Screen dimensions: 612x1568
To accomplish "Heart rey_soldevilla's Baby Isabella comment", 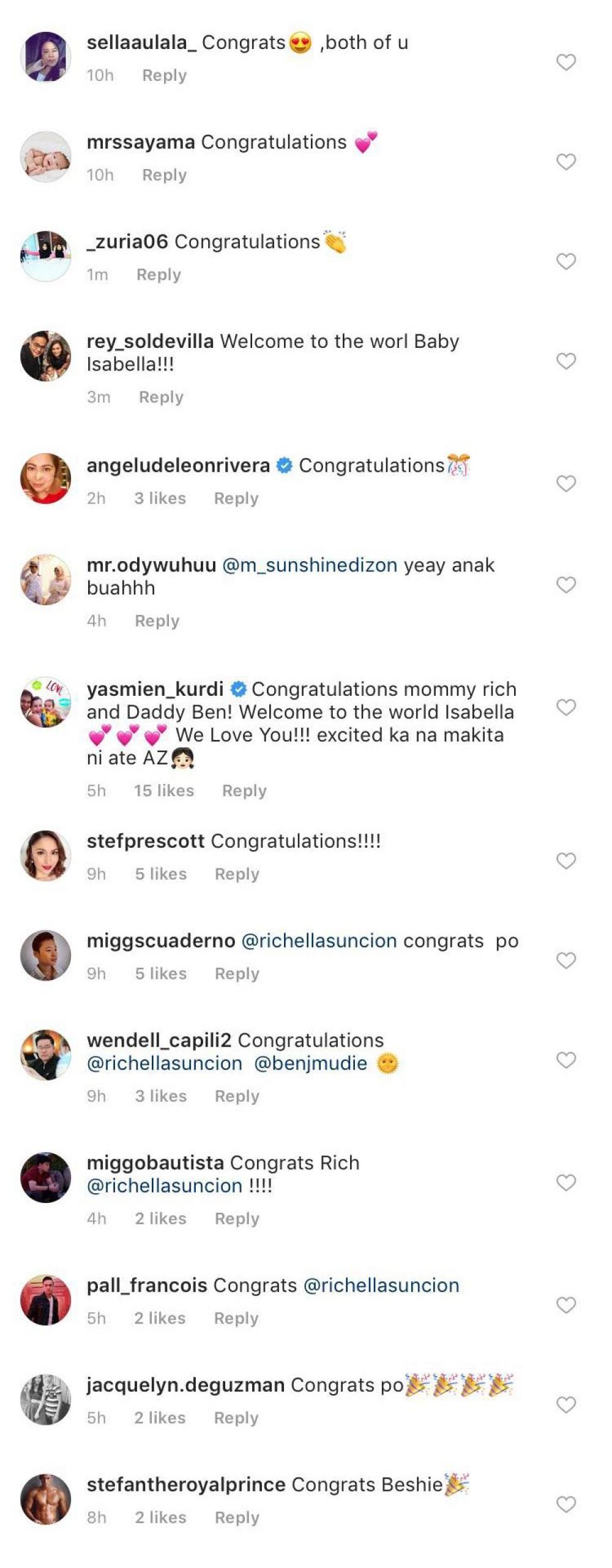I will [565, 361].
